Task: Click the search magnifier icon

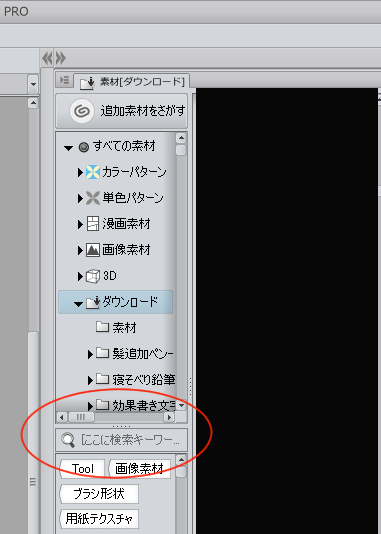Action: point(68,440)
